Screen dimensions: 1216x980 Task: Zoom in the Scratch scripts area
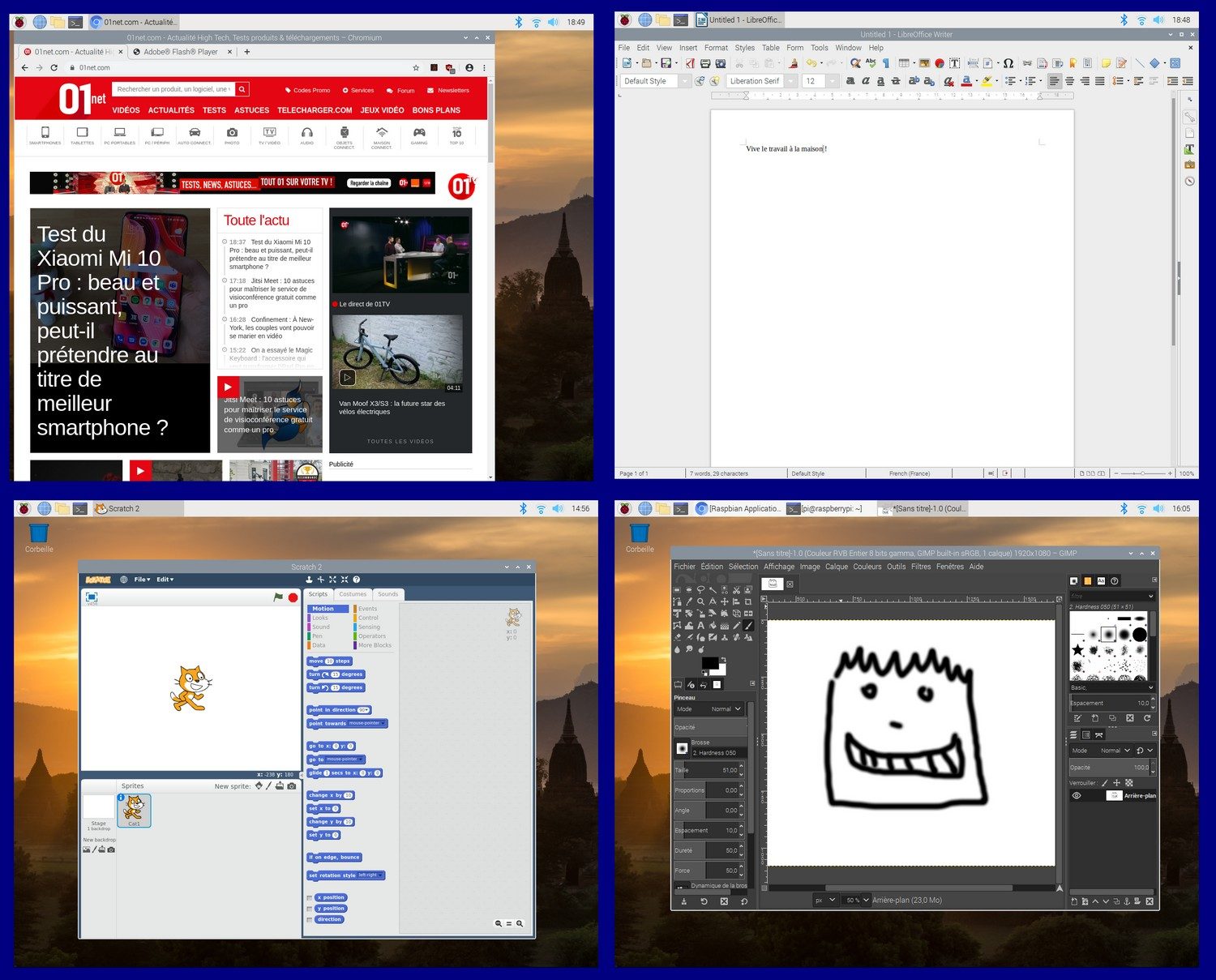520,923
